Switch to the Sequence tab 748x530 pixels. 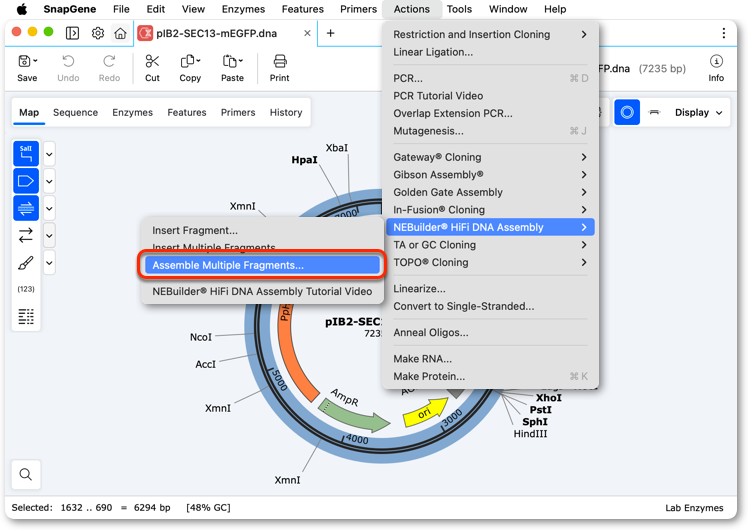(x=75, y=113)
